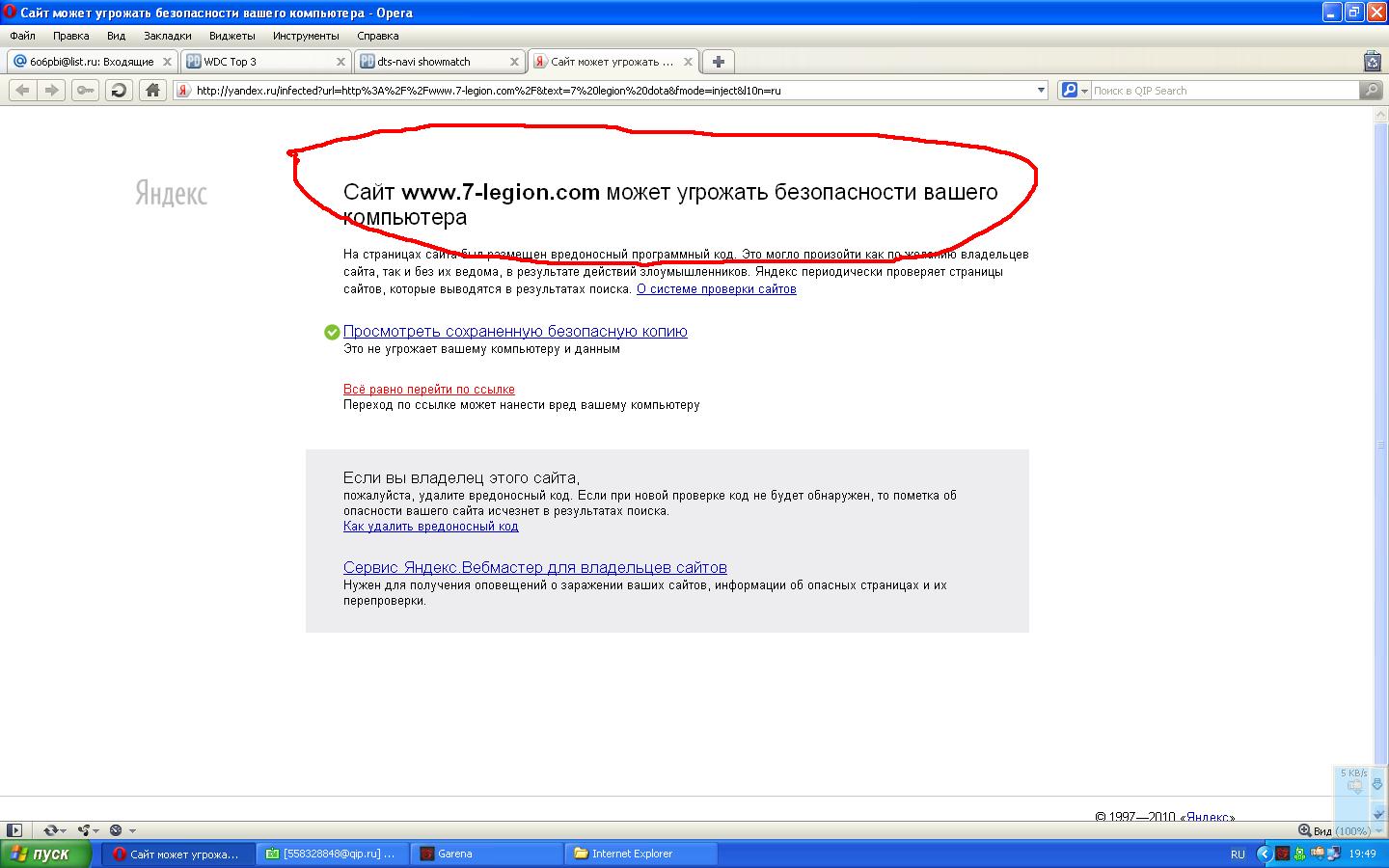1389x868 pixels.
Task: Switch to the dts-navi showmatch tab
Action: [x=439, y=62]
